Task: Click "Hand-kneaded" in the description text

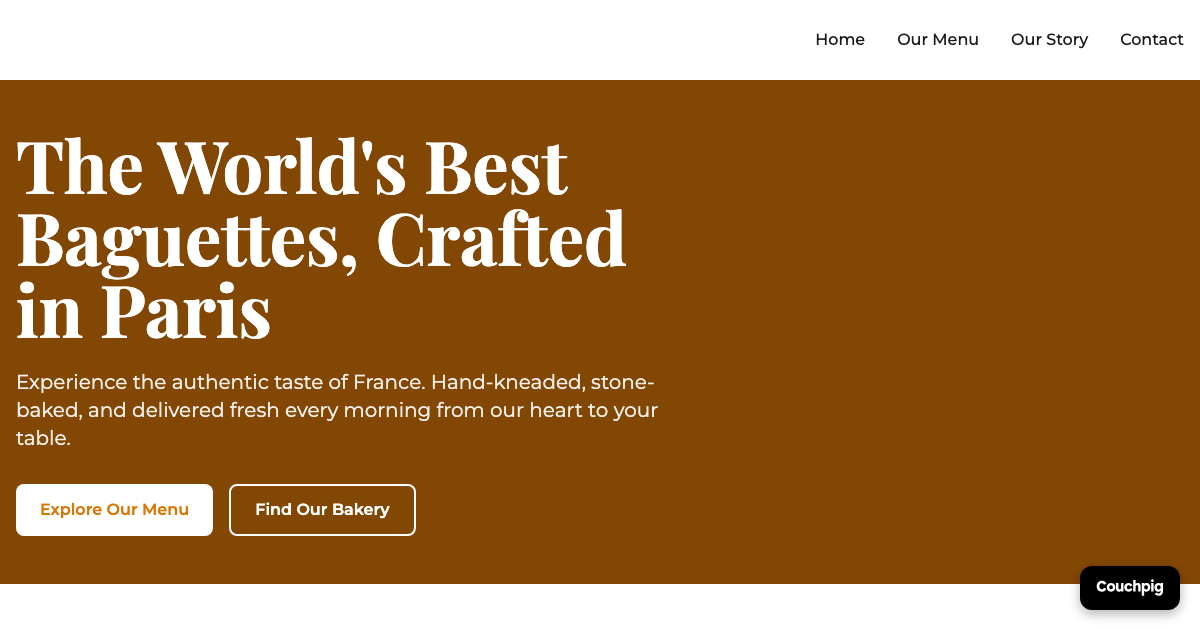Action: pyautogui.click(x=507, y=382)
